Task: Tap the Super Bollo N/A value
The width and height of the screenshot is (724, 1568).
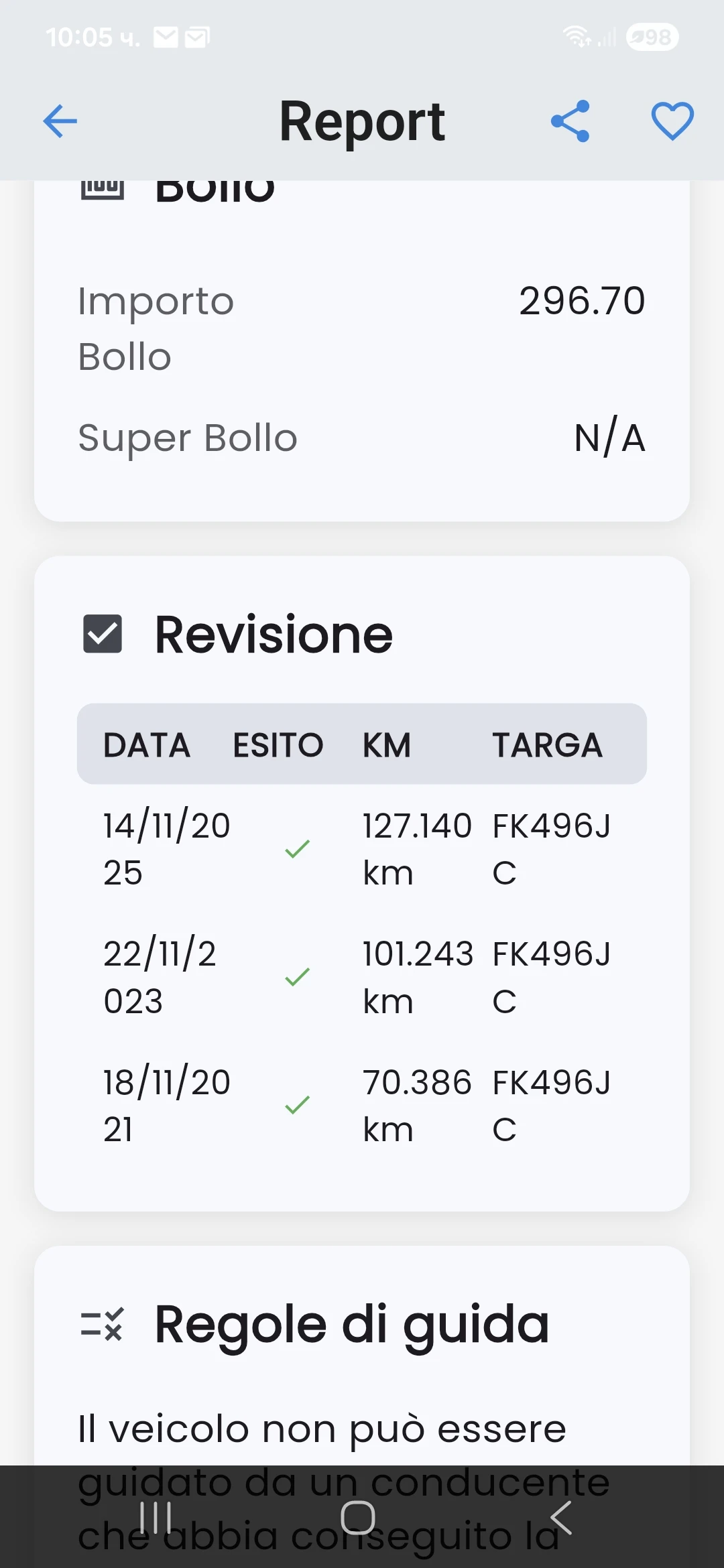Action: point(609,438)
